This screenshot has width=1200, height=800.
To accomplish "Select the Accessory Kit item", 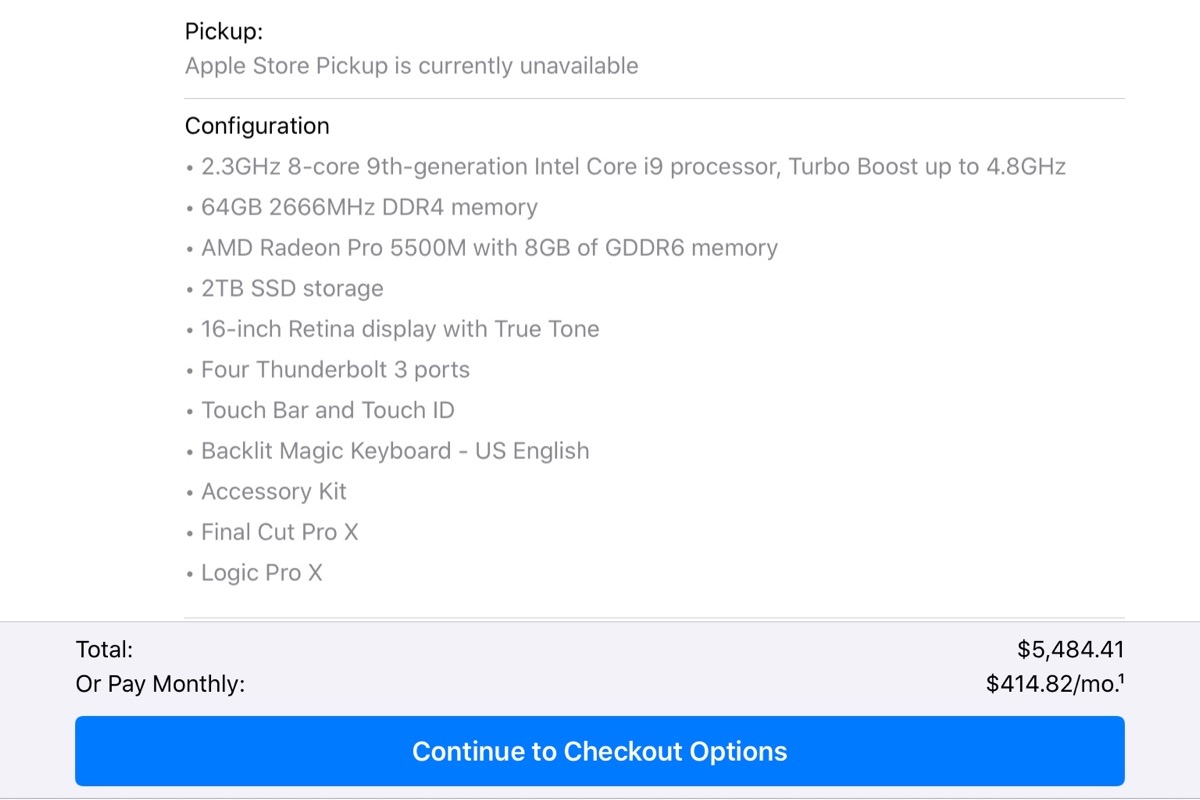I will point(274,492).
